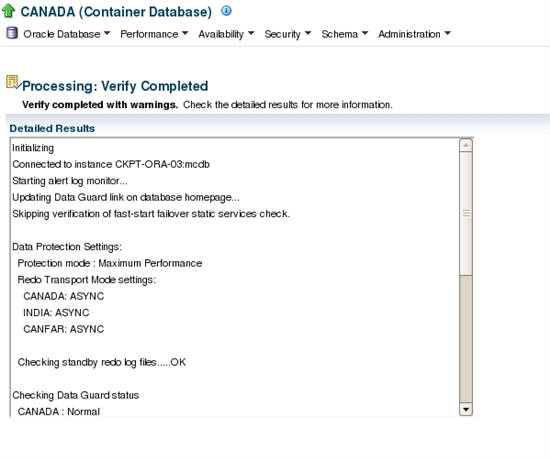
Task: Open the Security menu
Action: [282, 34]
